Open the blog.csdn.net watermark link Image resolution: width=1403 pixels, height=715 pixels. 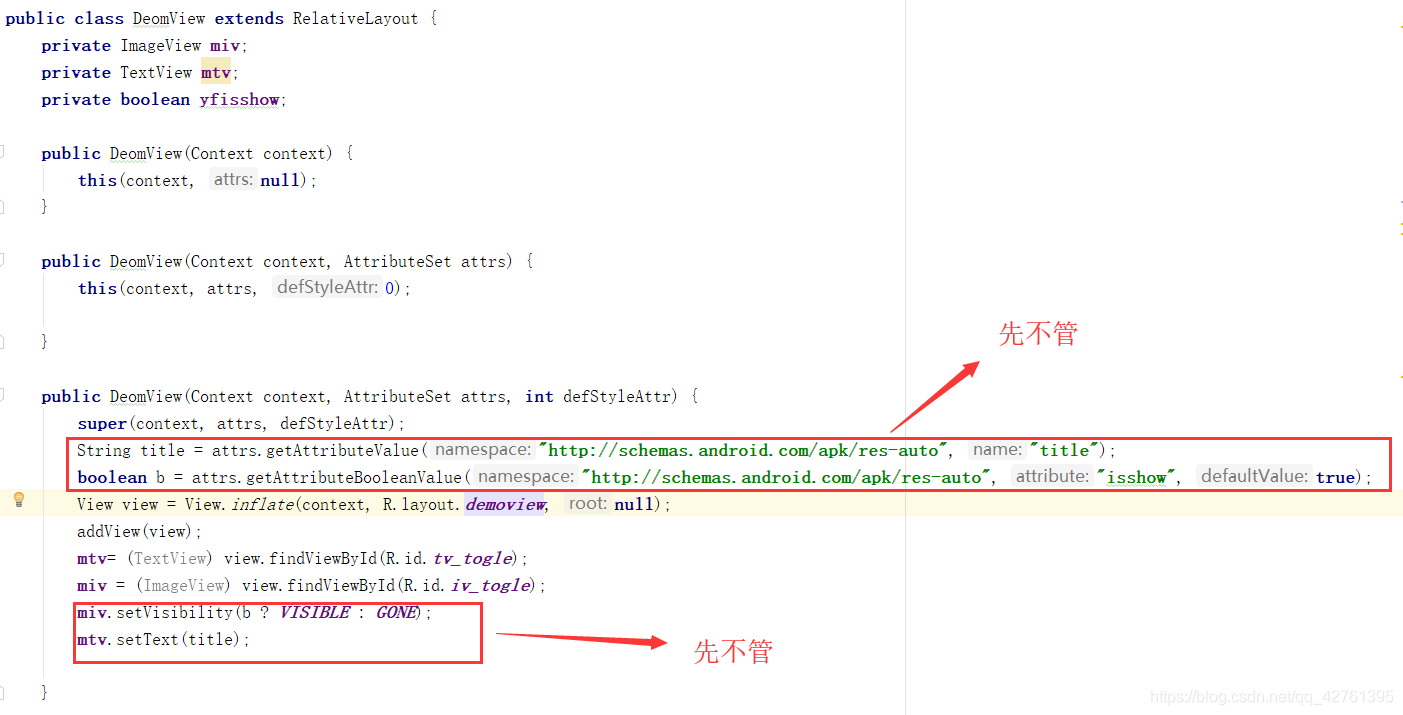tap(1271, 697)
